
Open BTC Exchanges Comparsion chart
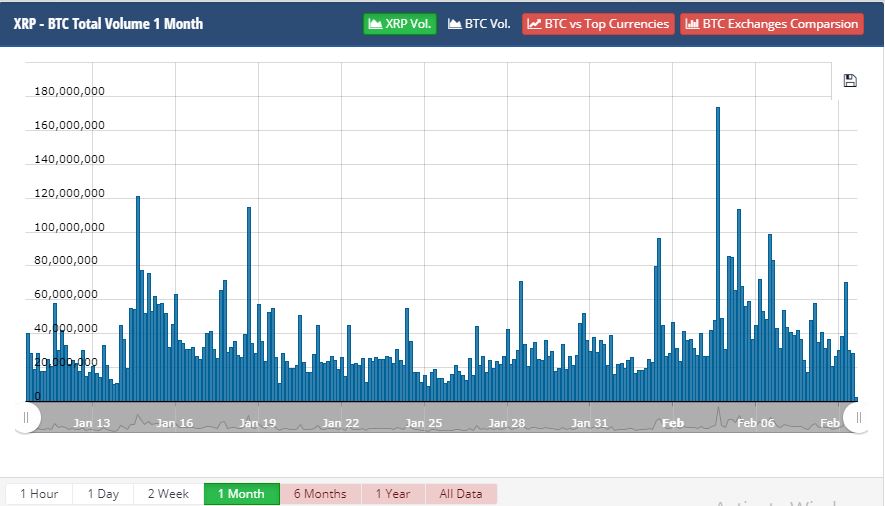(x=771, y=24)
